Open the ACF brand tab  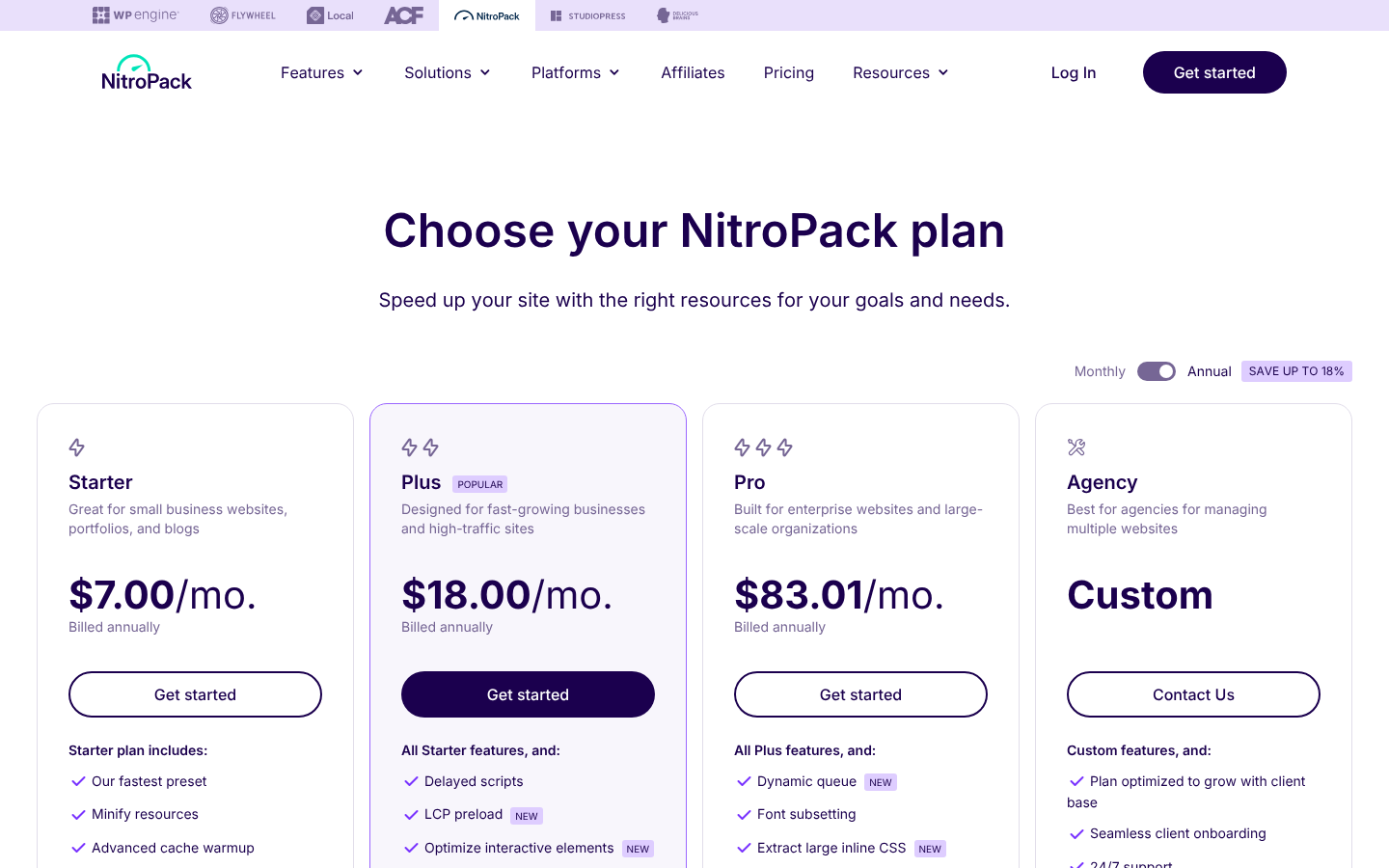pos(403,15)
